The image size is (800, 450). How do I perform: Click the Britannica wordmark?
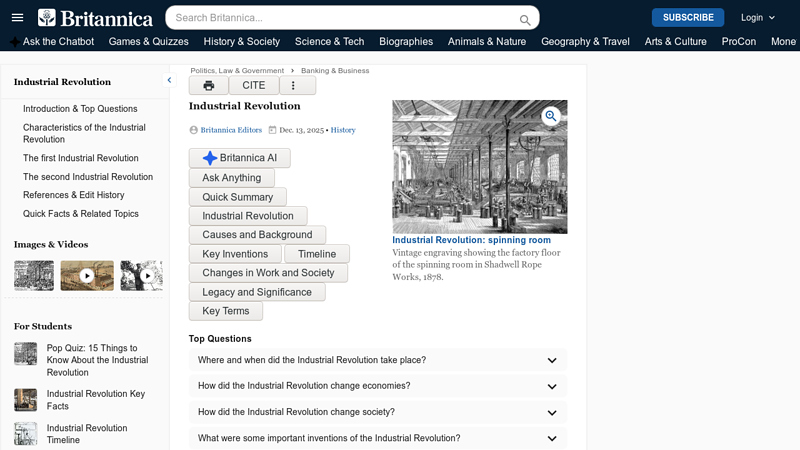pyautogui.click(x=107, y=19)
